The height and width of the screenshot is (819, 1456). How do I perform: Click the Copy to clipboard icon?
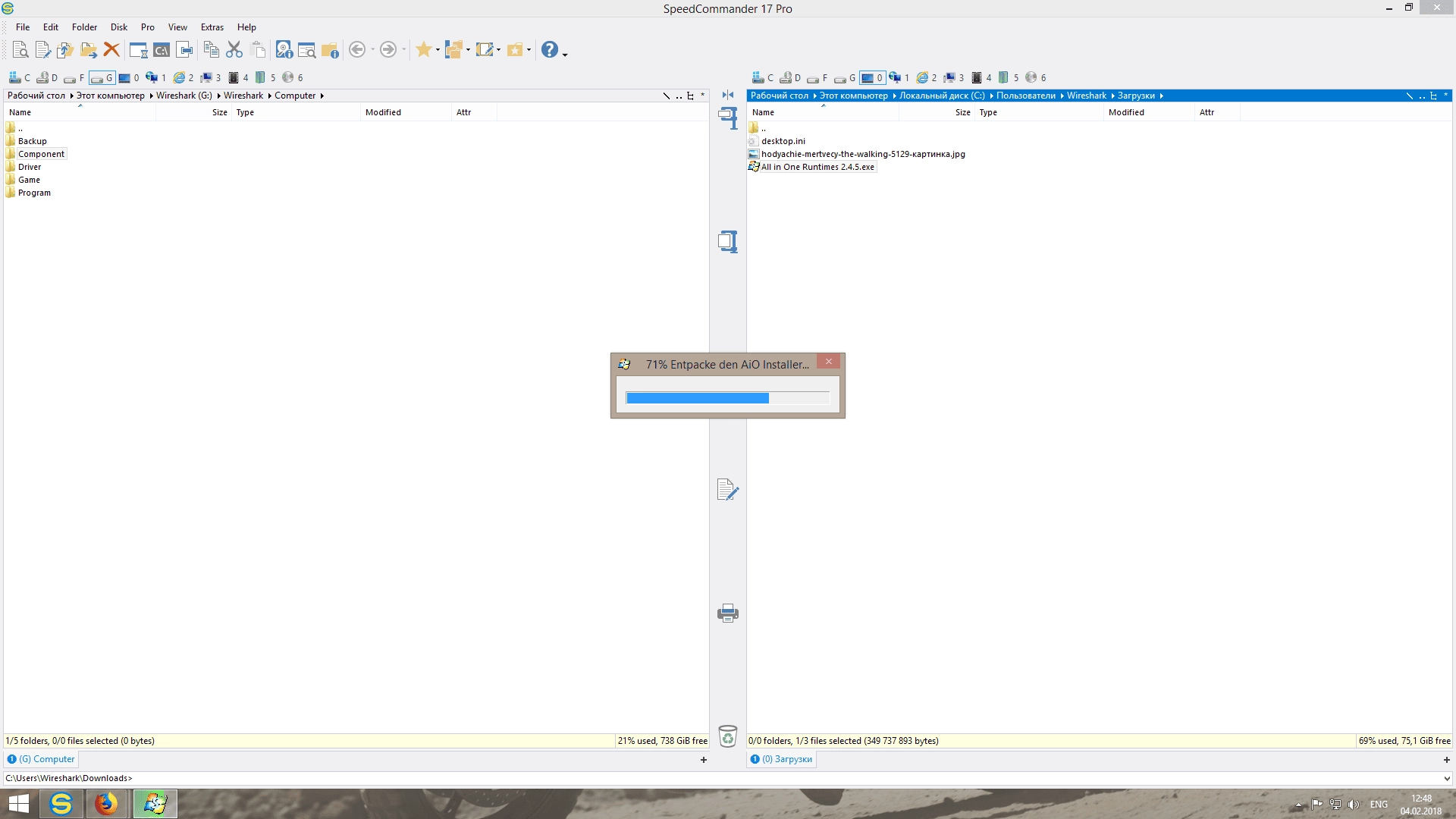pos(212,50)
